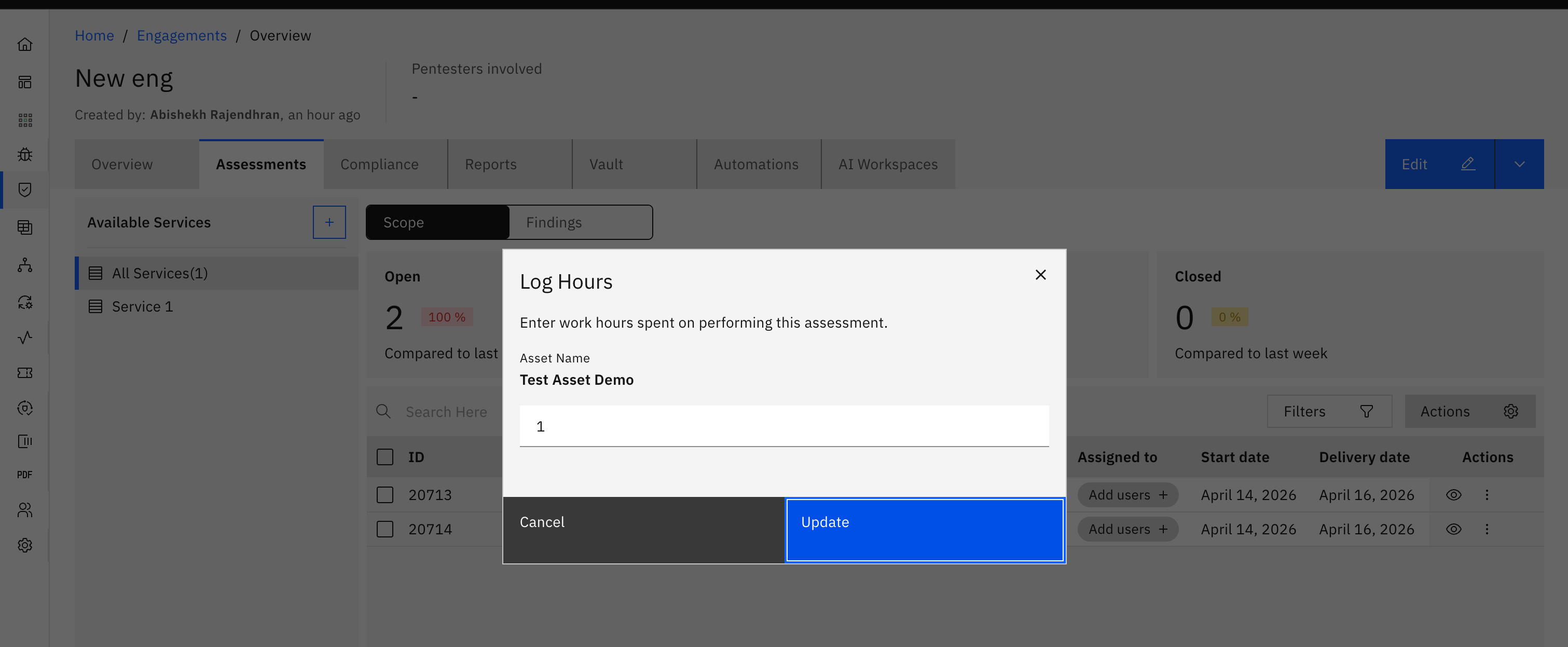
Task: Open the settings gear sidebar icon
Action: click(25, 545)
